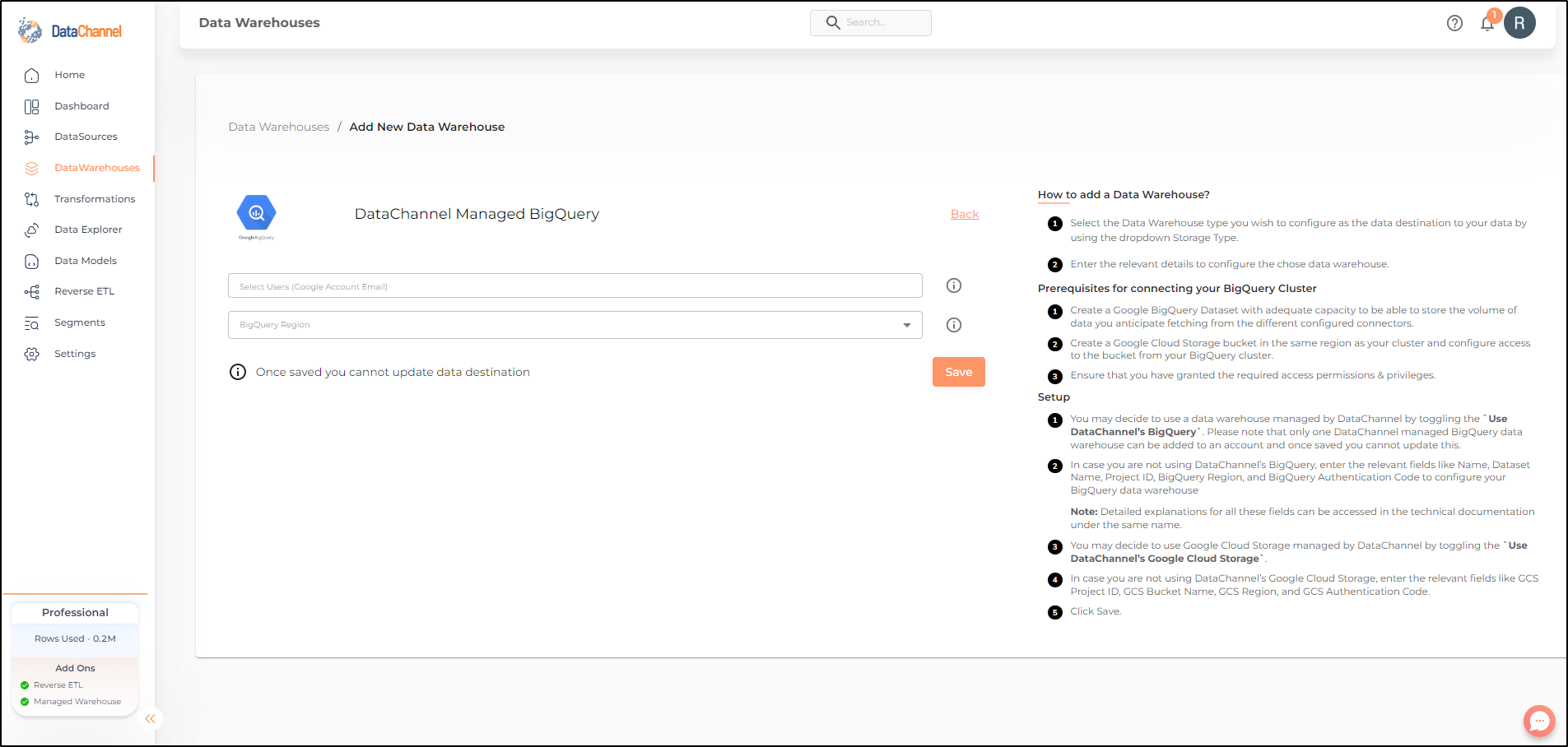Open the user avatar R menu
1568x747 pixels.
pyautogui.click(x=1519, y=23)
